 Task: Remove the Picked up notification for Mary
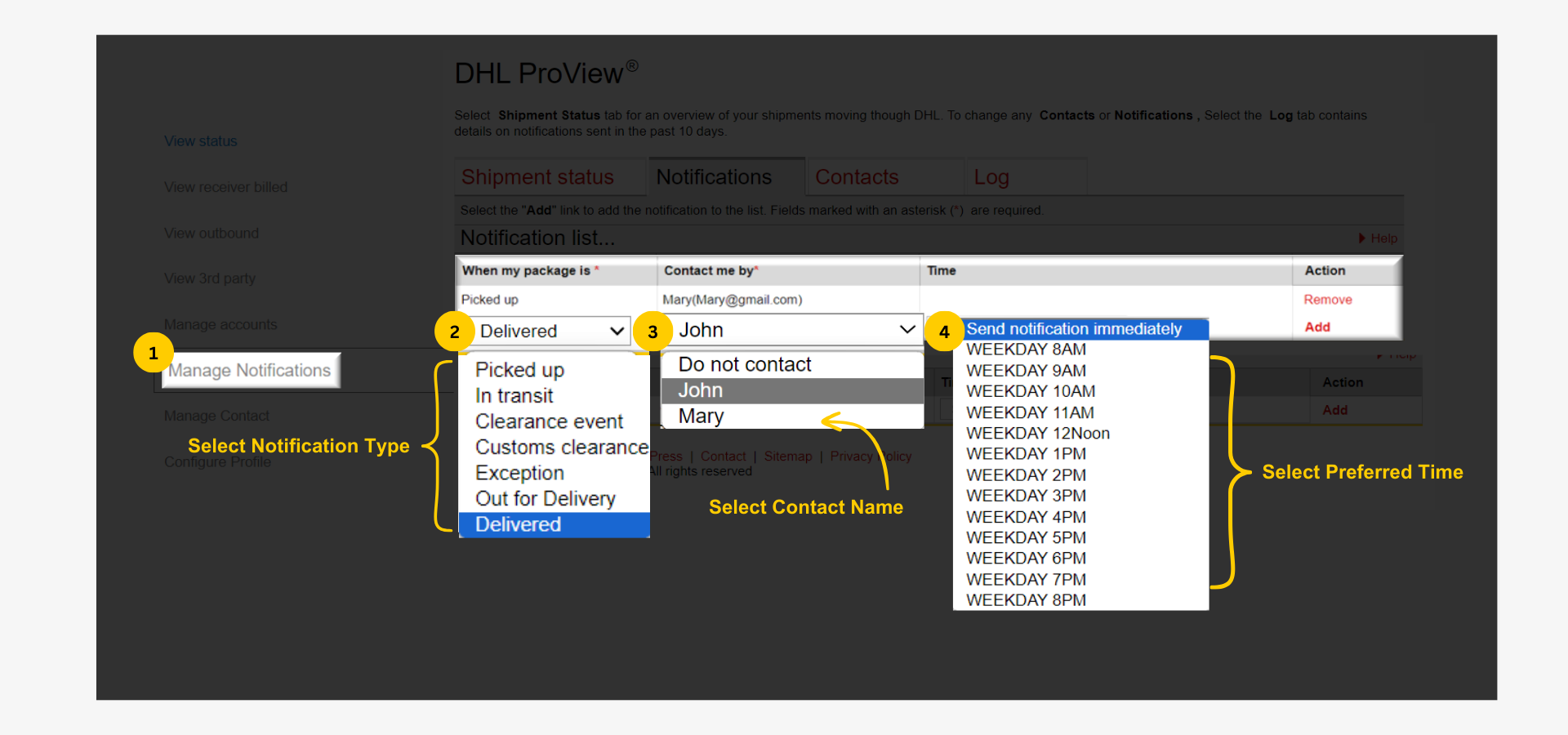coord(1328,300)
